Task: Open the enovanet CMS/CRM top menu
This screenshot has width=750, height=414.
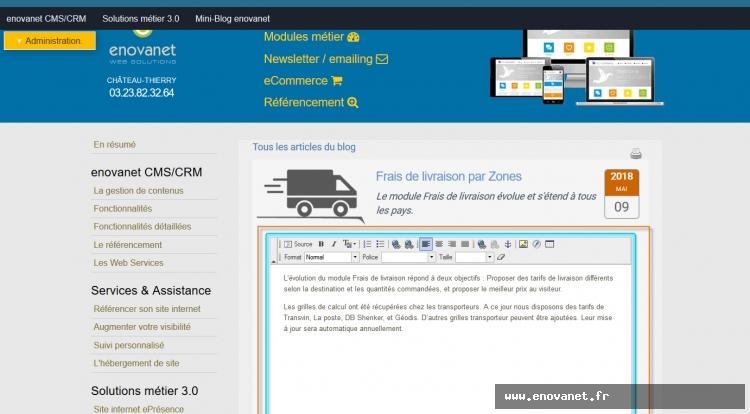Action: coord(46,19)
